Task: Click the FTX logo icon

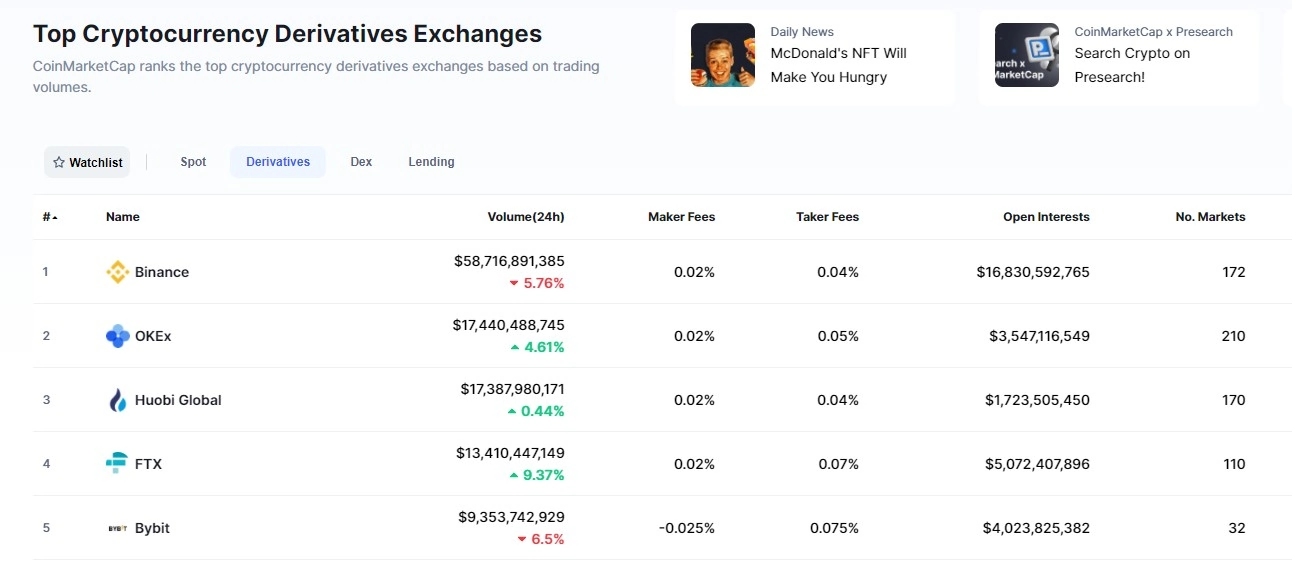Action: click(117, 464)
